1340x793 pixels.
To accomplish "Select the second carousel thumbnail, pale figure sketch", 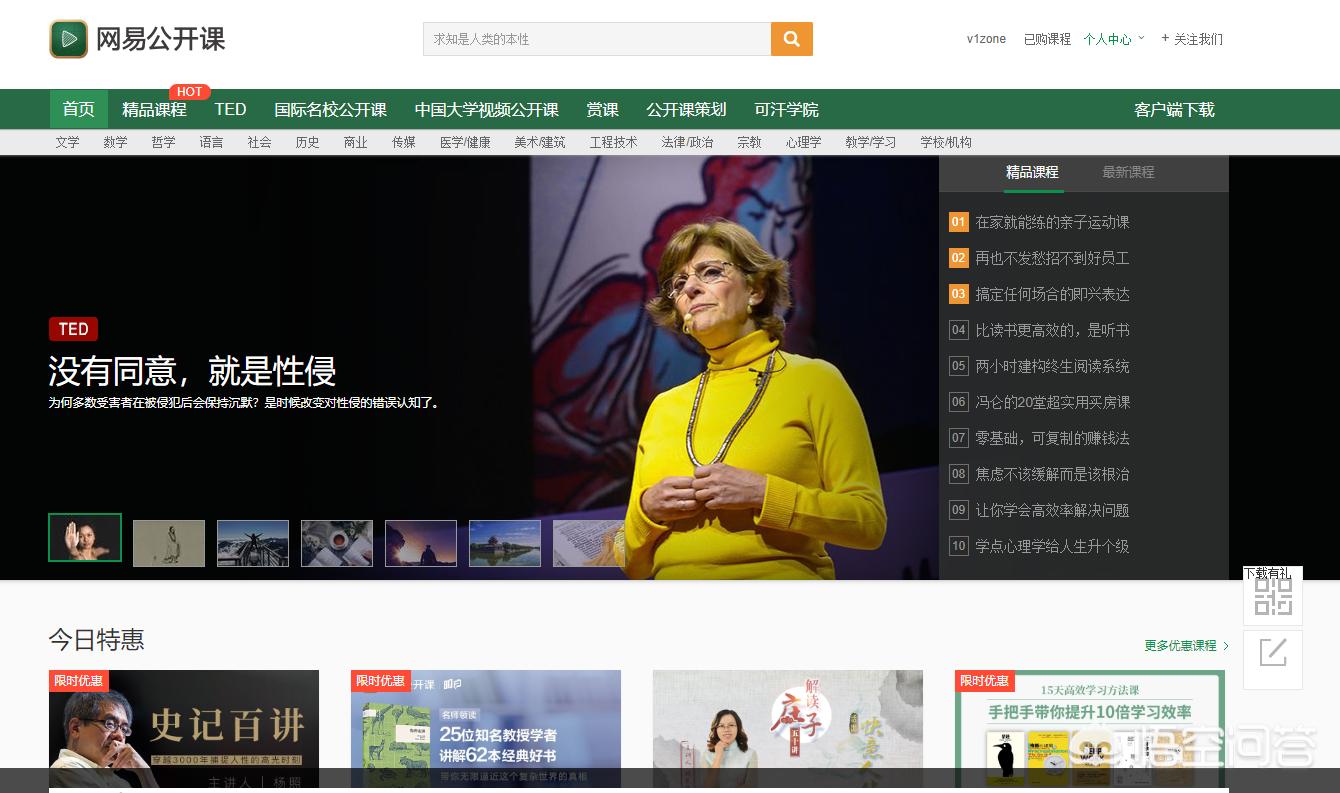I will pos(169,543).
